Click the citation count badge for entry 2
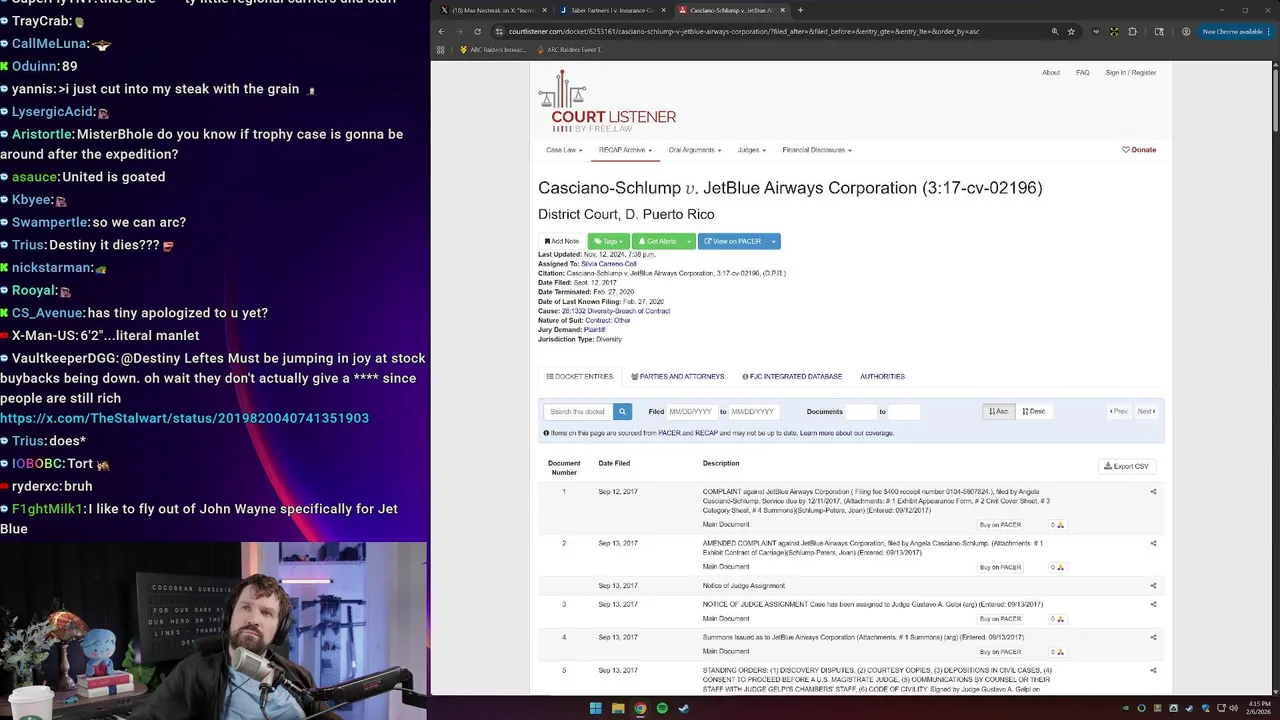Screen dimensions: 1280x720 tap(1056, 567)
